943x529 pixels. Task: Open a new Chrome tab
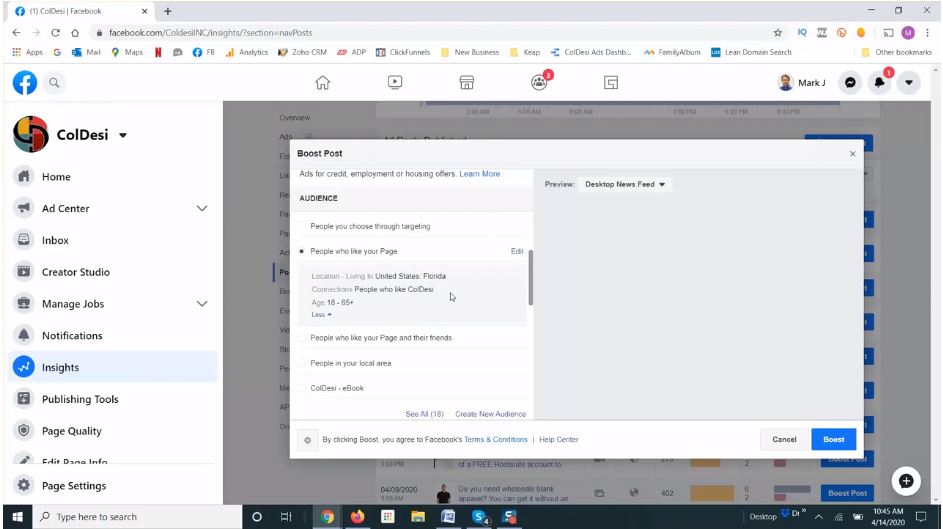coord(168,11)
